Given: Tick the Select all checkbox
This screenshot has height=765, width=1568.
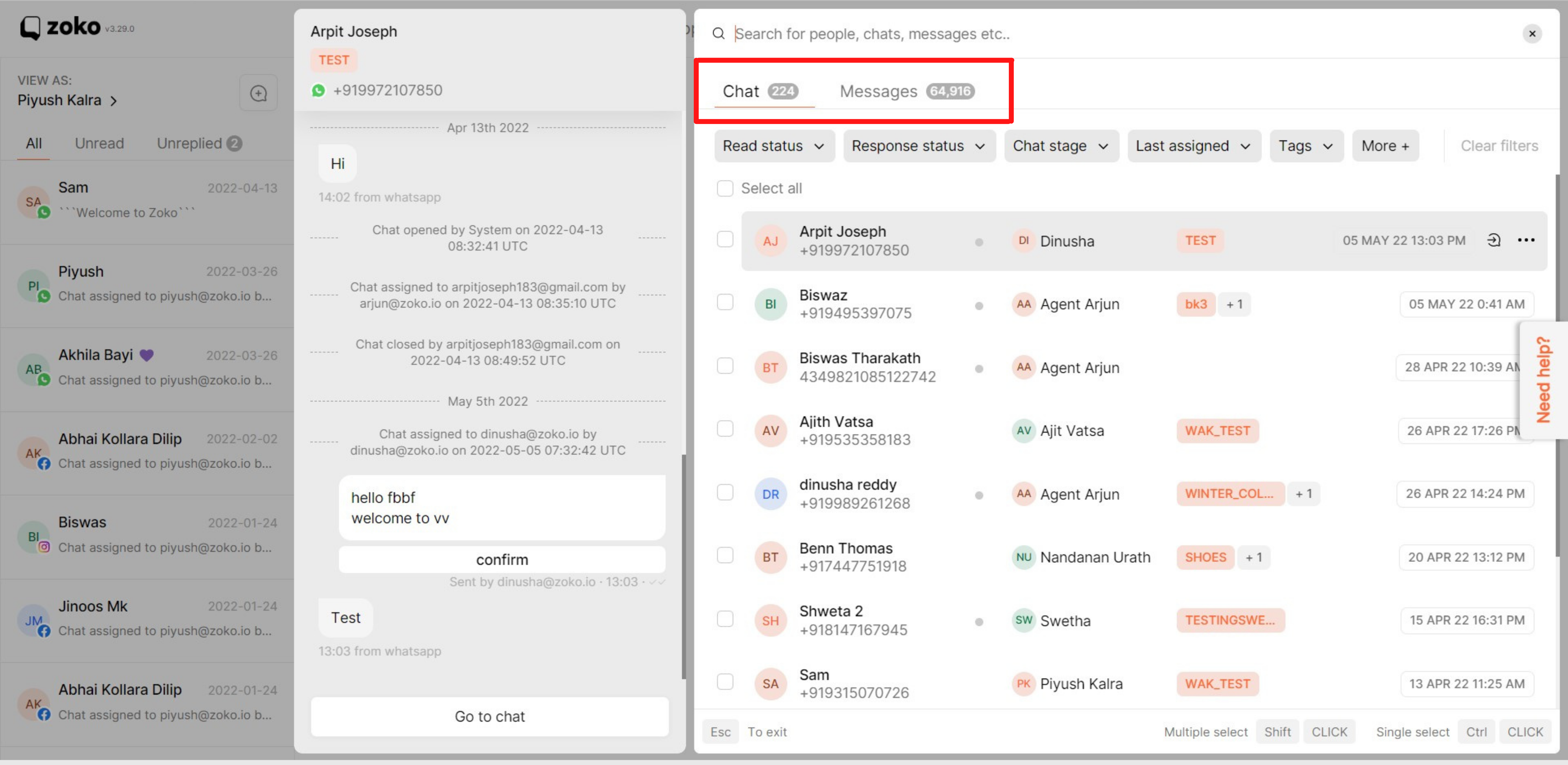Looking at the screenshot, I should click(x=725, y=189).
